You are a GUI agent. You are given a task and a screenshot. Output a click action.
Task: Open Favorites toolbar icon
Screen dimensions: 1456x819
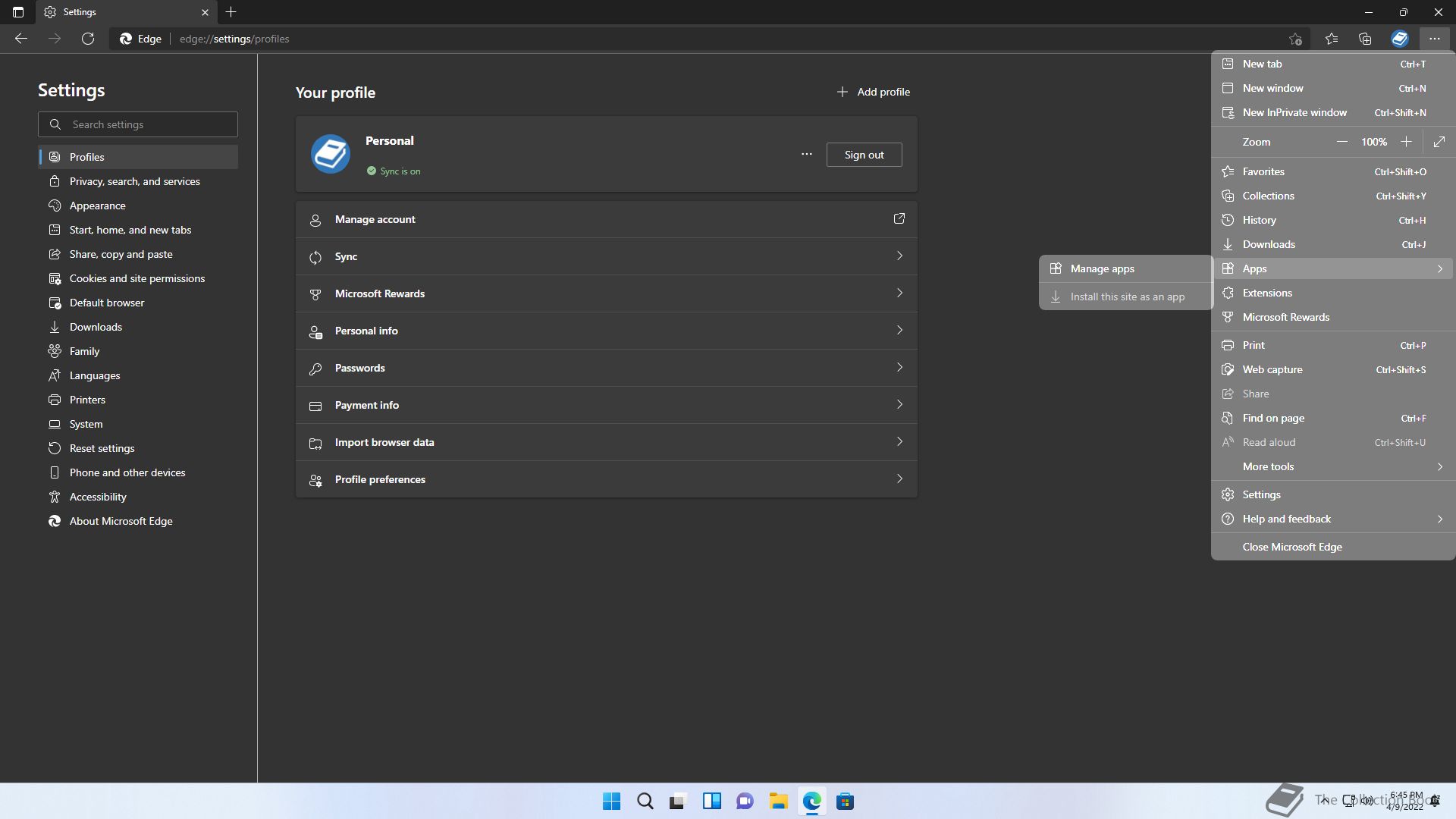click(x=1332, y=39)
